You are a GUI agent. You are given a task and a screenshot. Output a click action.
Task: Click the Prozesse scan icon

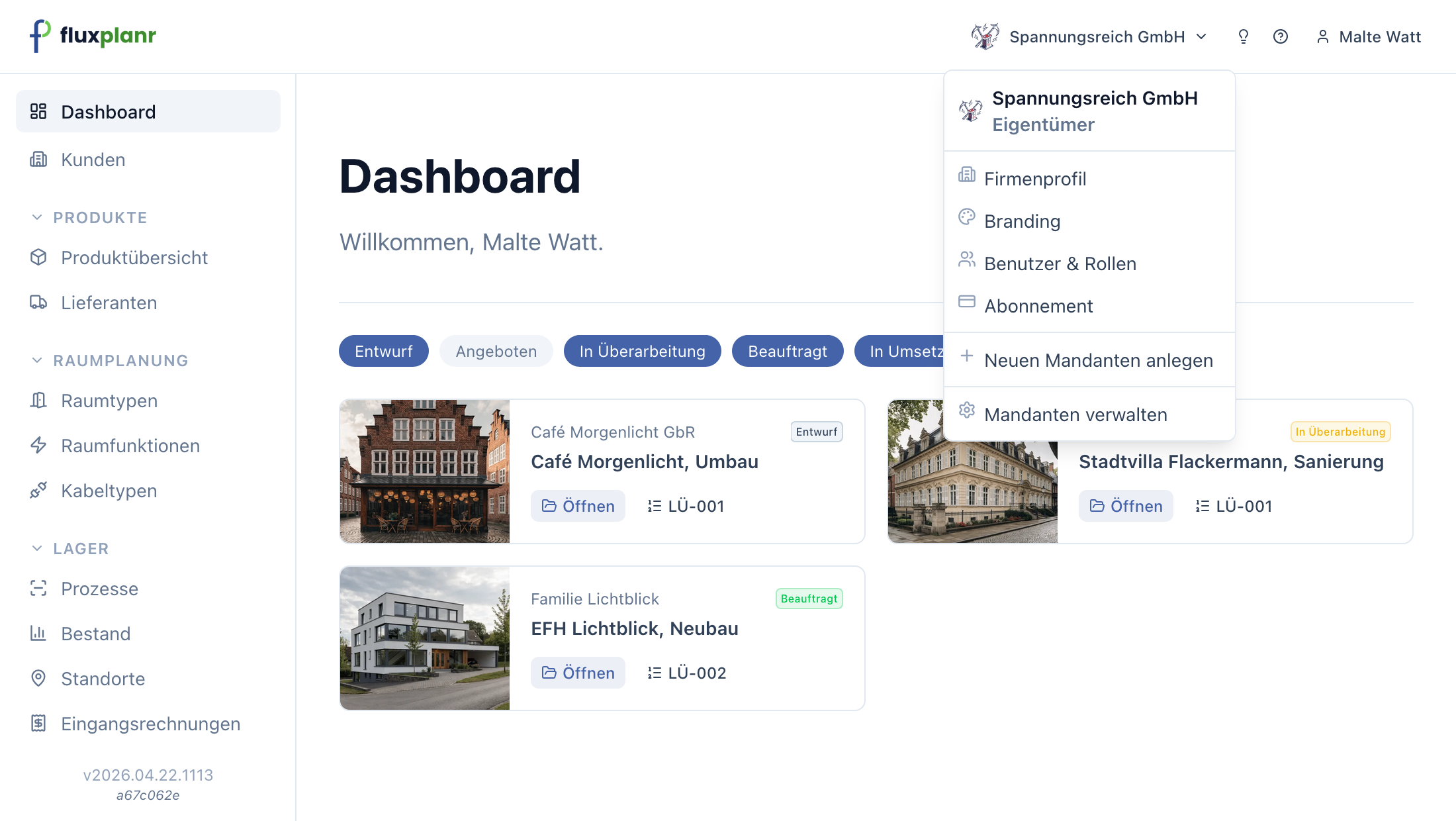coord(38,588)
